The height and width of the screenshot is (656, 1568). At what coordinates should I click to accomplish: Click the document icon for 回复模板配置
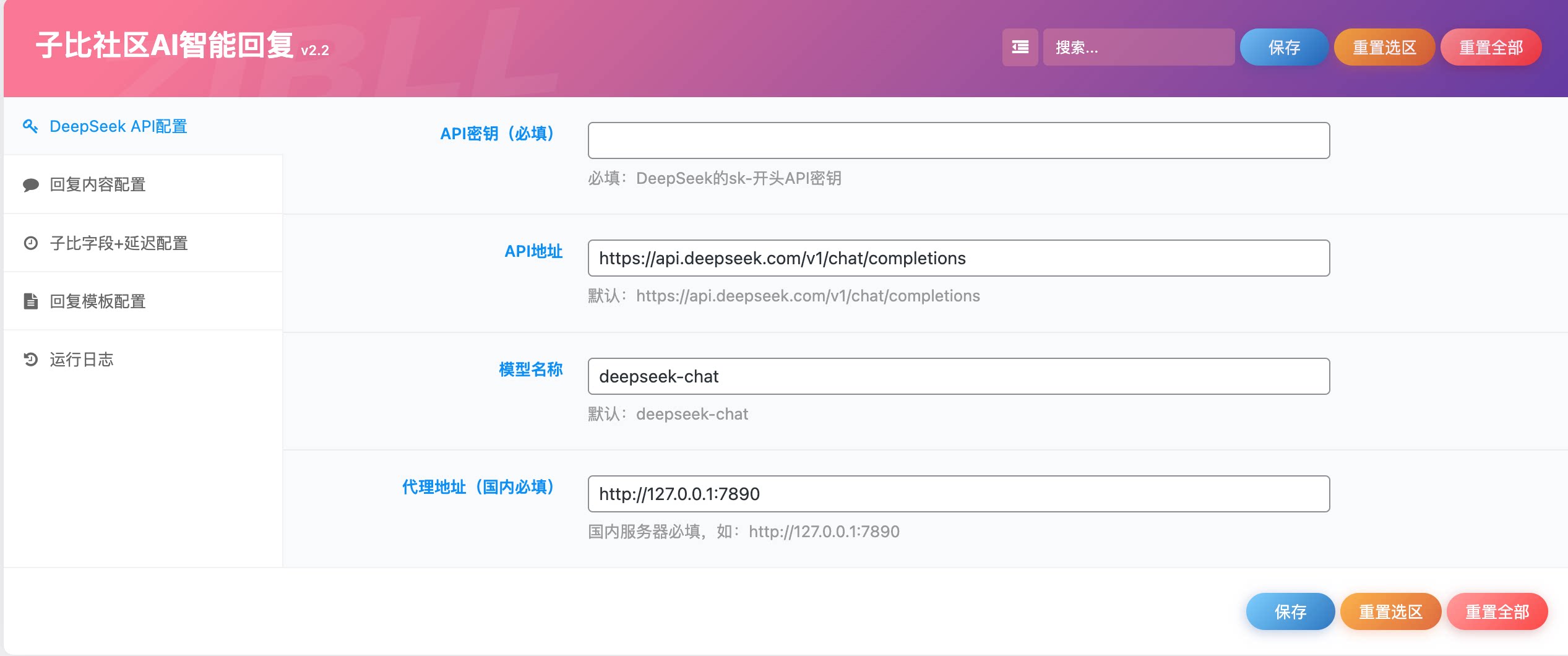[x=31, y=301]
